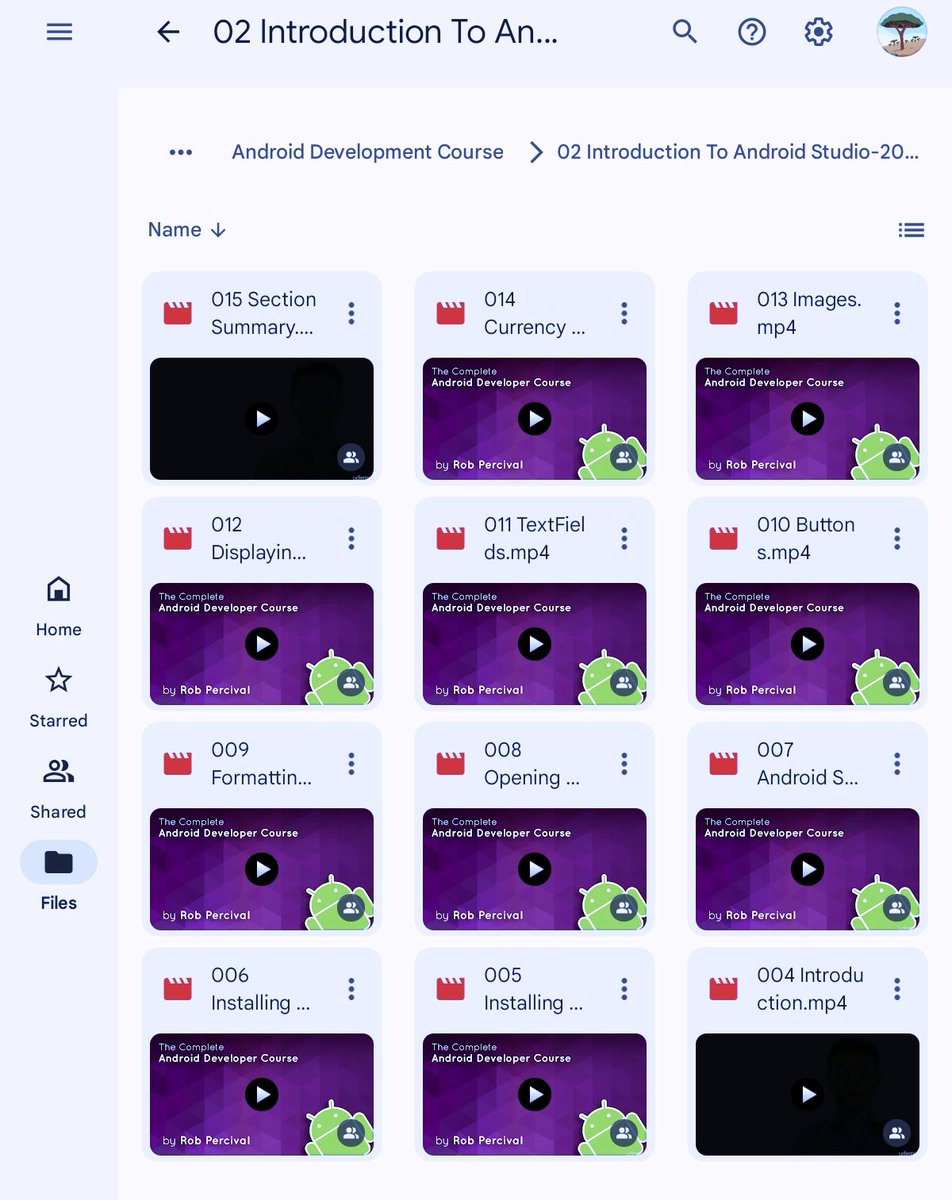The width and height of the screenshot is (952, 1200).
Task: Open more actions for 012 Displaying
Action: (351, 538)
